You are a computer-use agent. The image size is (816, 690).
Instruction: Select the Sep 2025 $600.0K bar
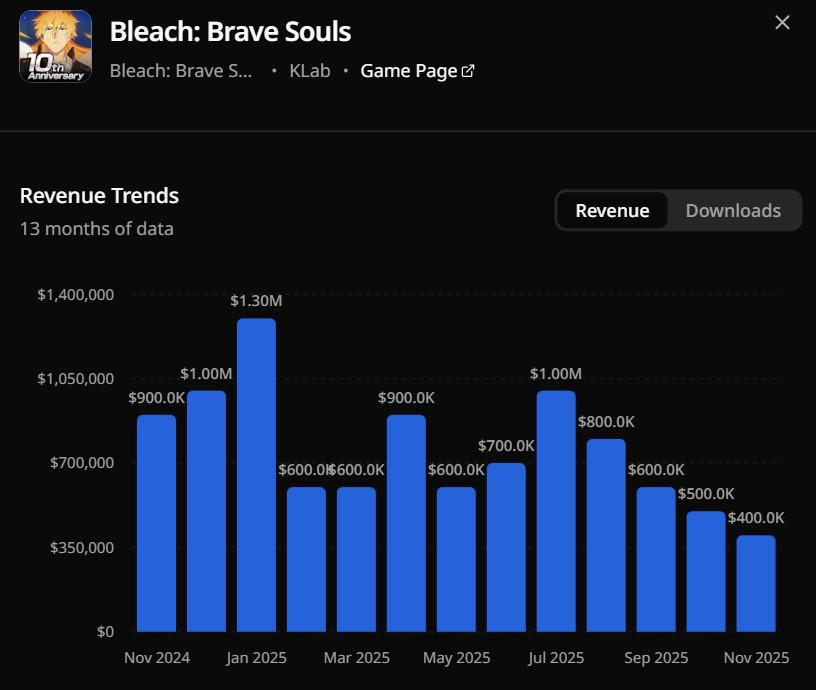pyautogui.click(x=656, y=559)
